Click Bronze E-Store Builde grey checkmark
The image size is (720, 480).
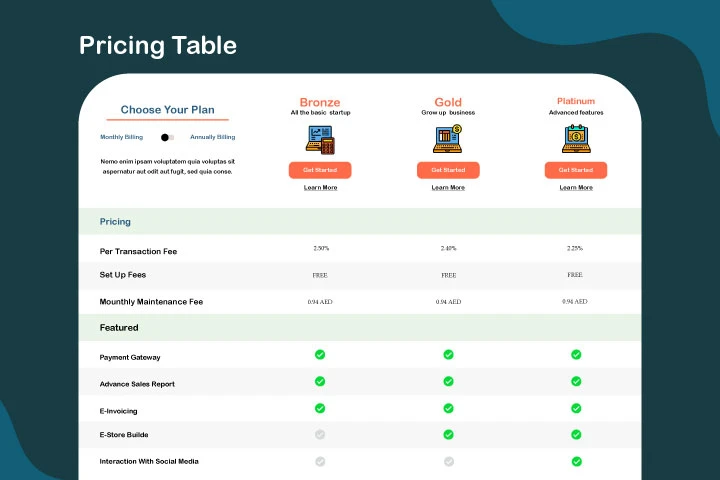tap(320, 434)
